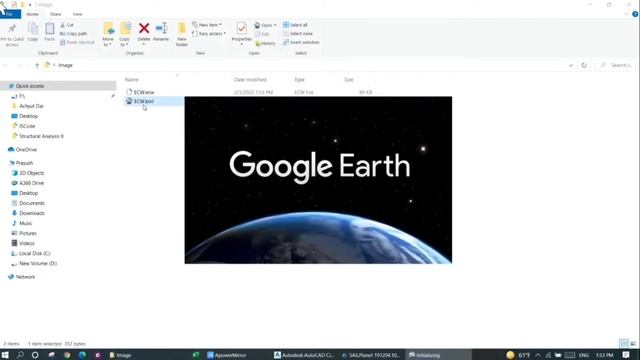
Task: Open file Properties
Action: click(241, 33)
